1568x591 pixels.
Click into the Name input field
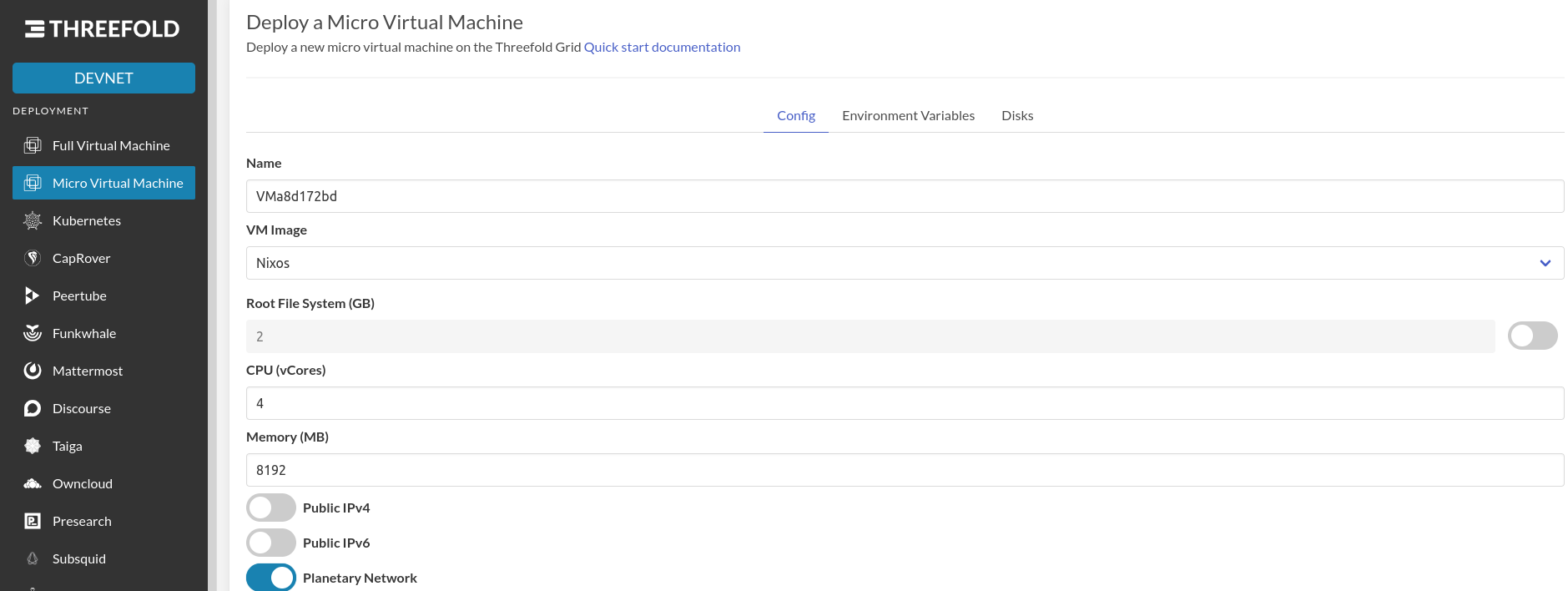pos(905,196)
